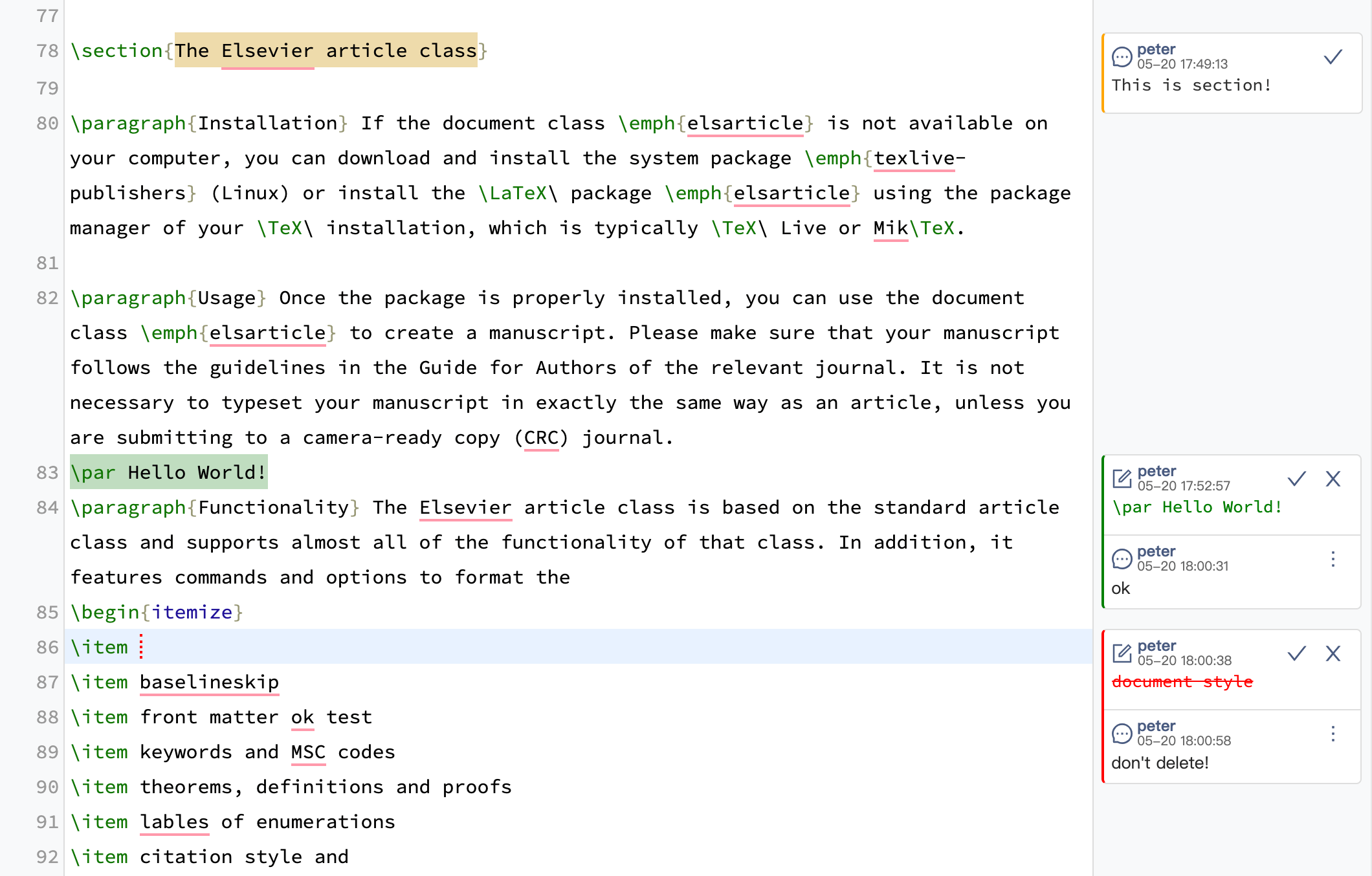Viewport: 1372px width, 876px height.
Task: Click the edit icon on the Hello World suggestion
Action: pos(1122,479)
